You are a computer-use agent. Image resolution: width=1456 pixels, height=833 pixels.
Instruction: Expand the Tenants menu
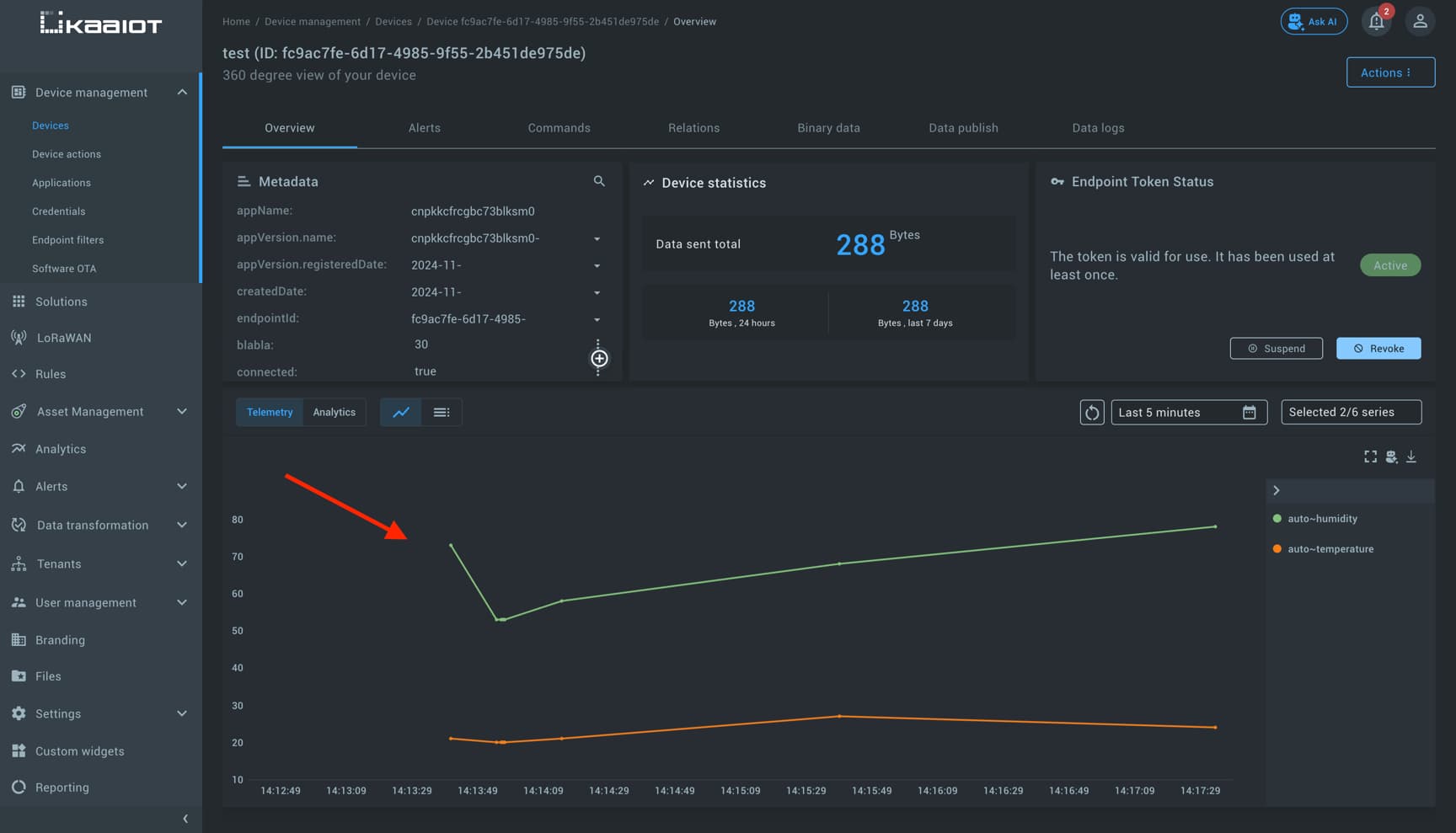pos(182,563)
